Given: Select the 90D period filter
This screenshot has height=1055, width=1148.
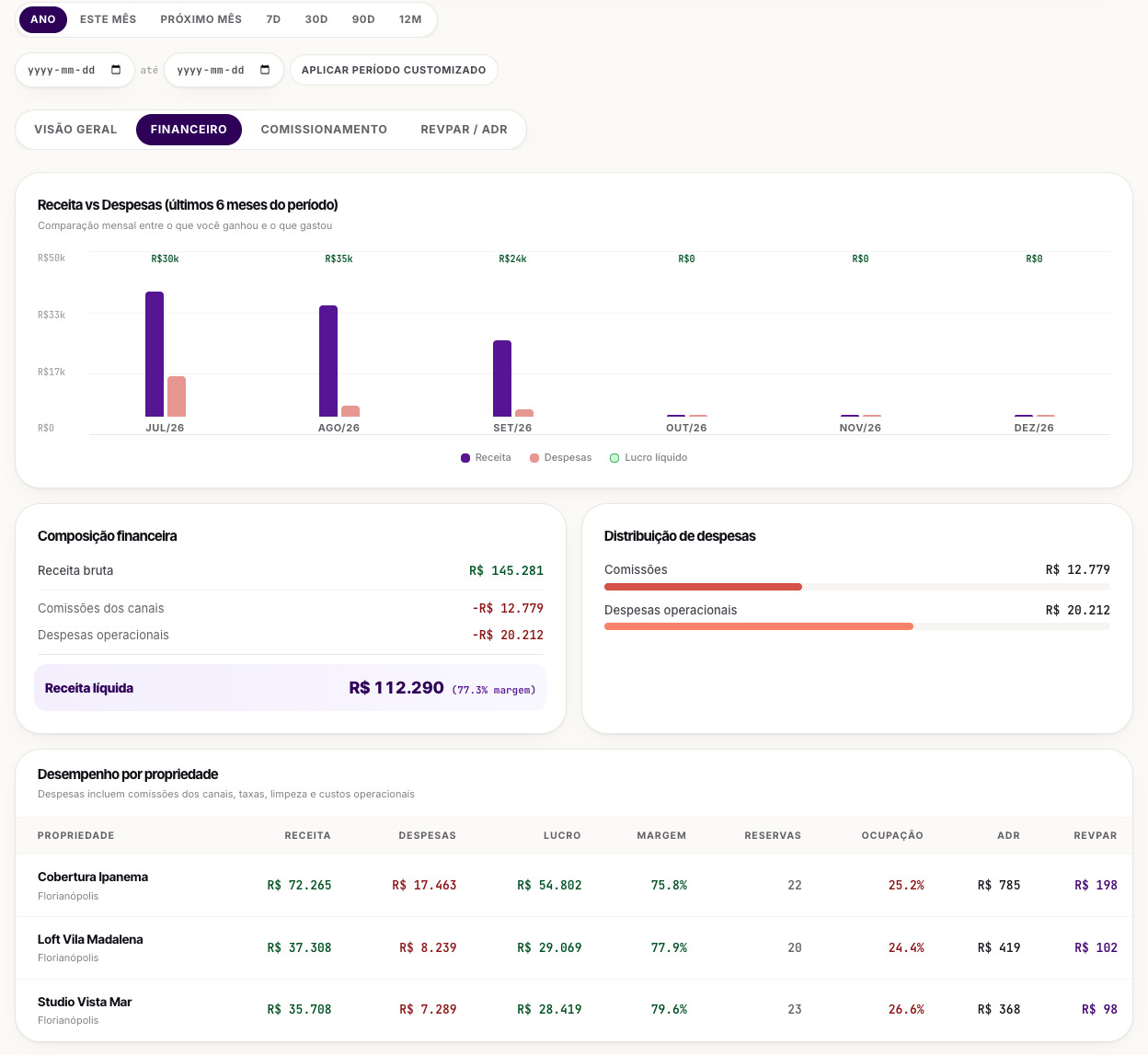Looking at the screenshot, I should pos(363,19).
